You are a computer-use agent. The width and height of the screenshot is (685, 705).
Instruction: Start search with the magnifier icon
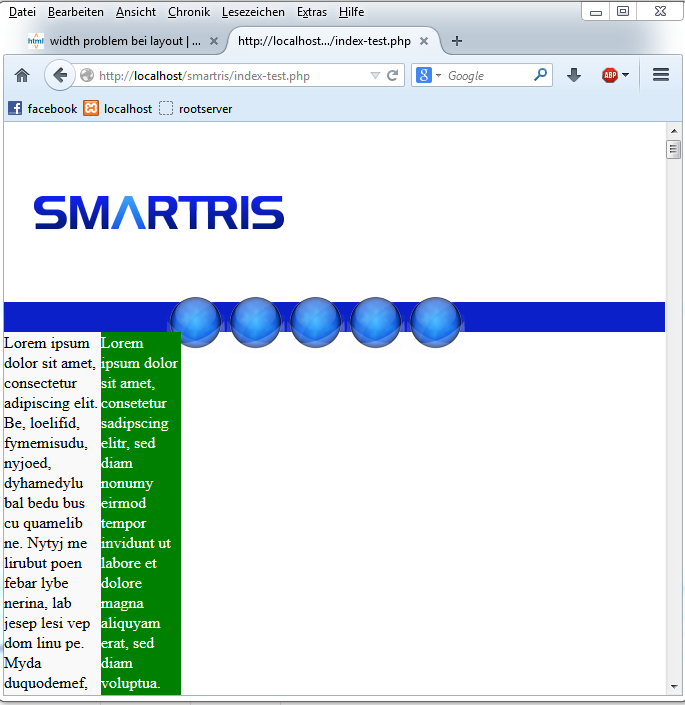click(541, 75)
